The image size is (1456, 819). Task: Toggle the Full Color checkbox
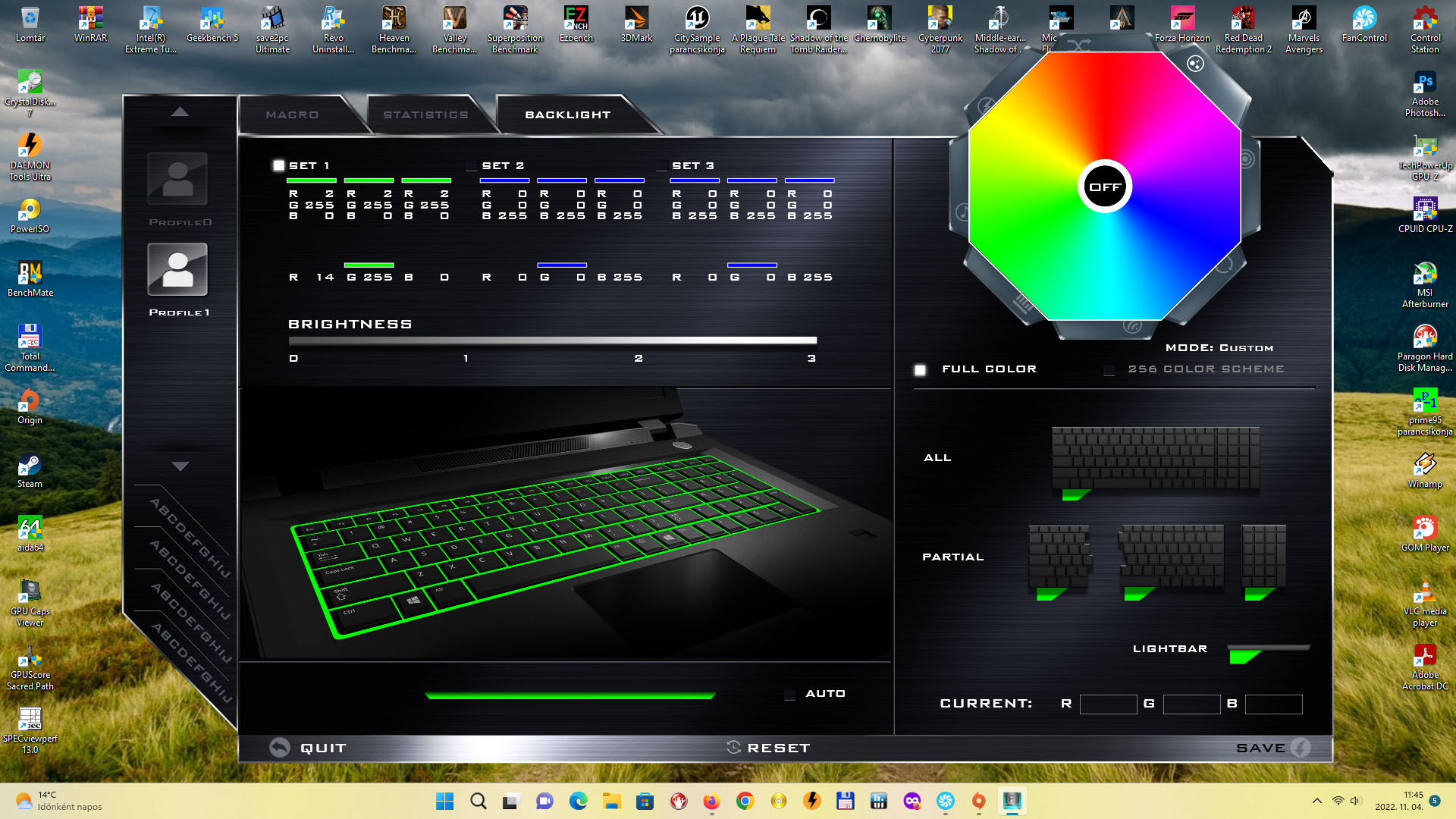[x=920, y=370]
